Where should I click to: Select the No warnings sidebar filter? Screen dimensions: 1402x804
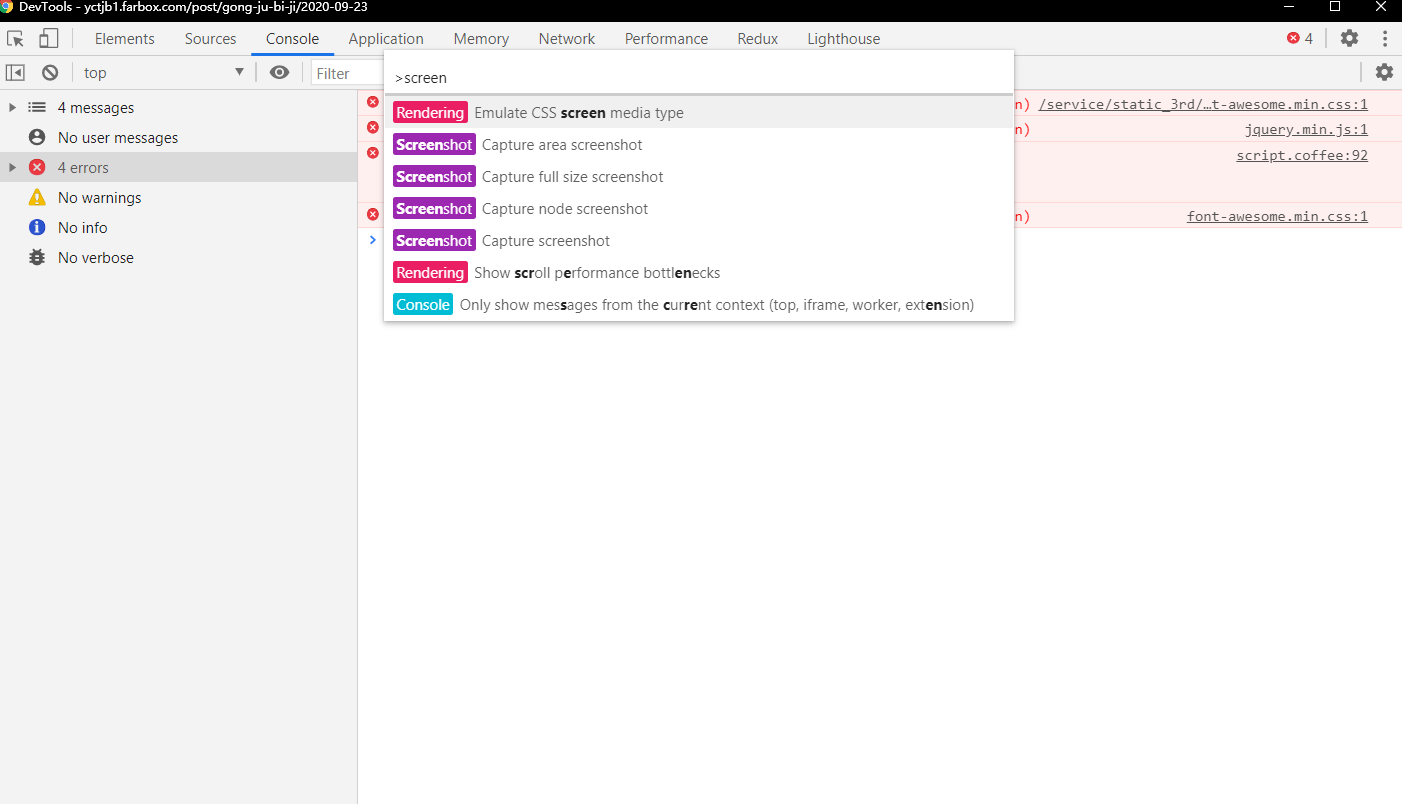click(99, 198)
